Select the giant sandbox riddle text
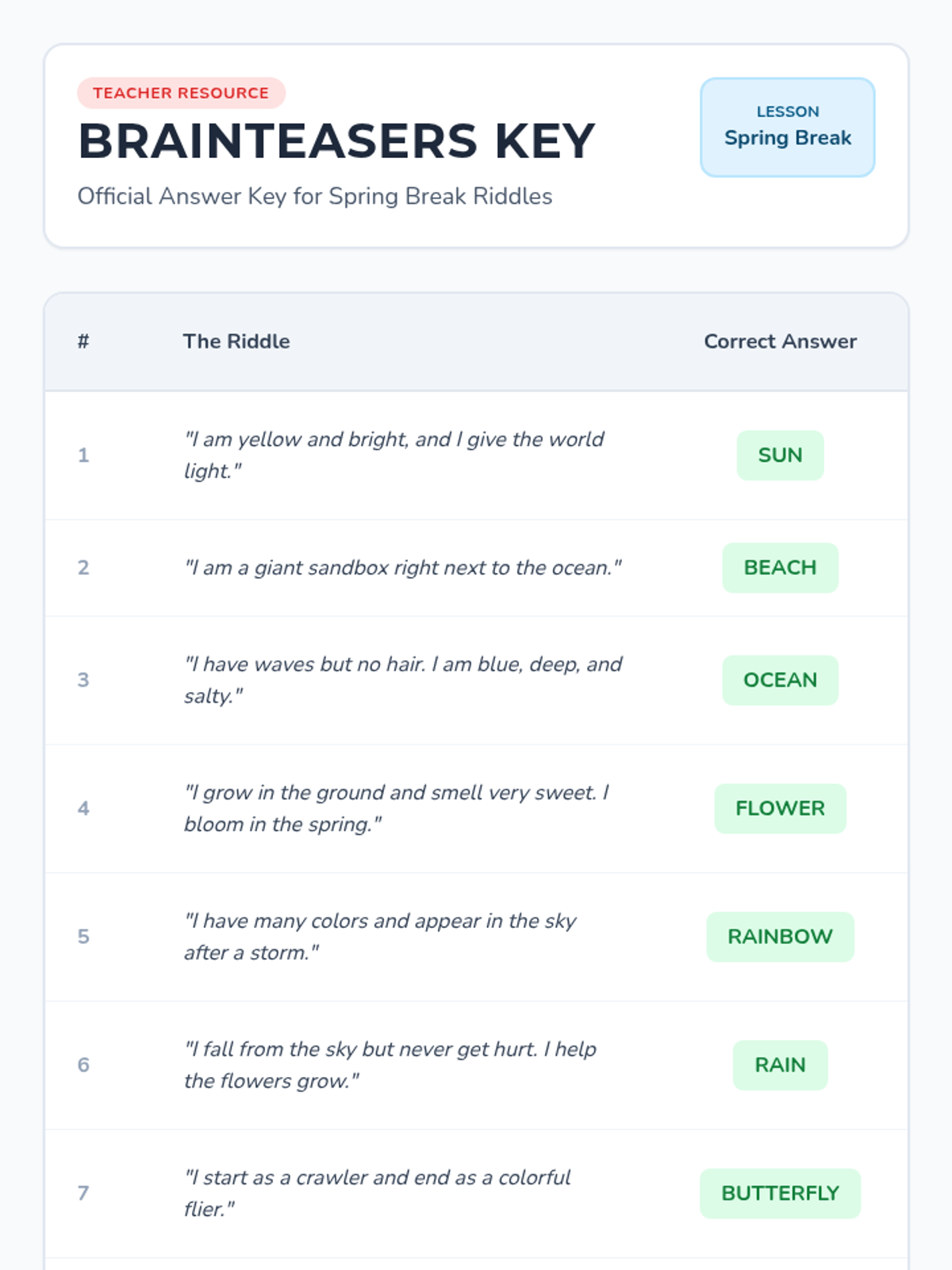Viewport: 952px width, 1270px height. point(402,568)
